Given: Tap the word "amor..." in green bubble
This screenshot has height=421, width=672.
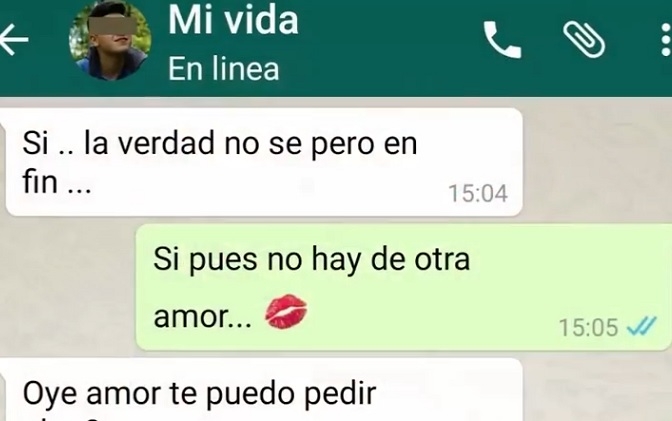Looking at the screenshot, I should (x=203, y=317).
